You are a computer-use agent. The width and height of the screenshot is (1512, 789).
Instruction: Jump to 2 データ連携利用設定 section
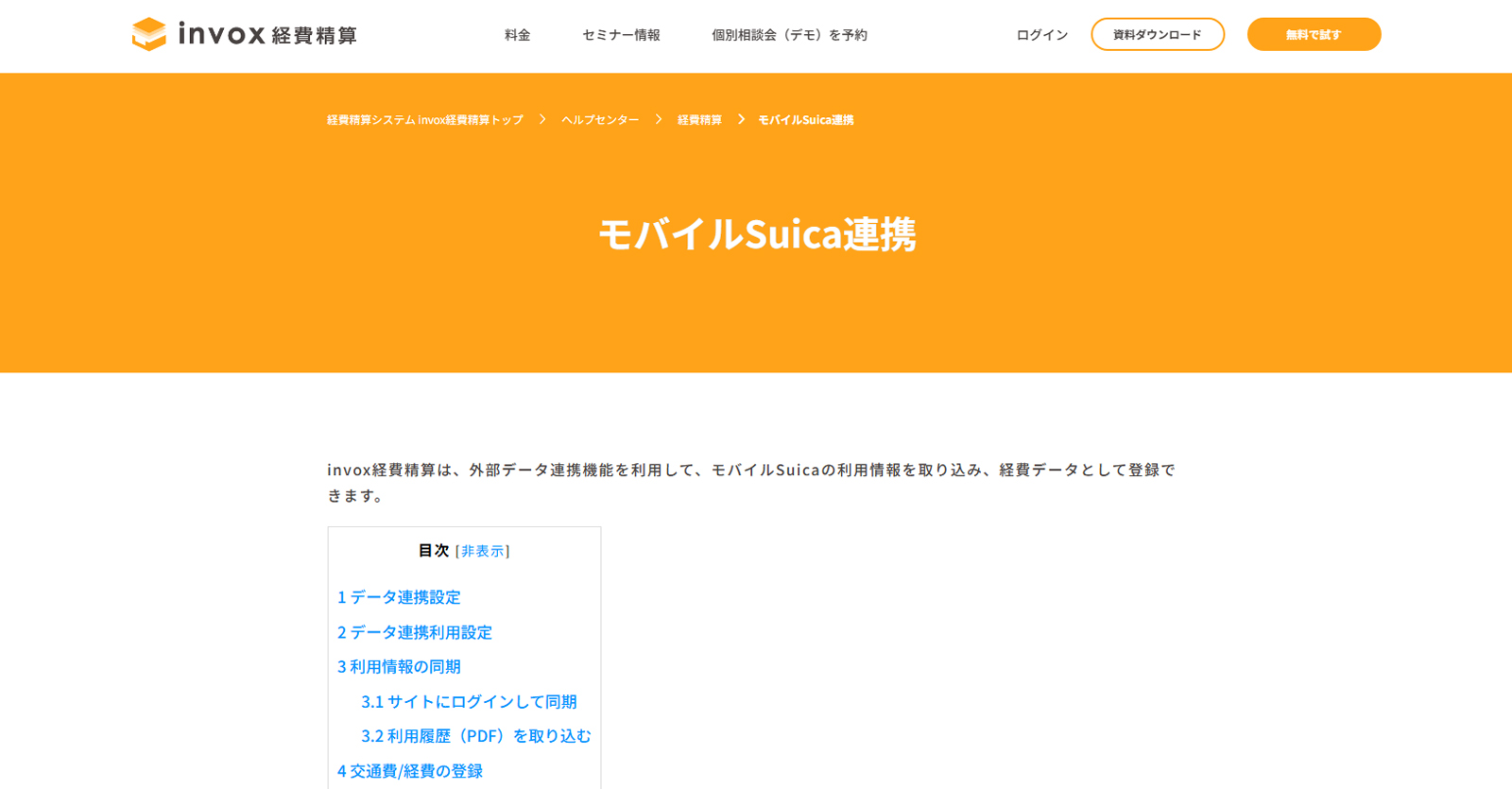[x=415, y=632]
